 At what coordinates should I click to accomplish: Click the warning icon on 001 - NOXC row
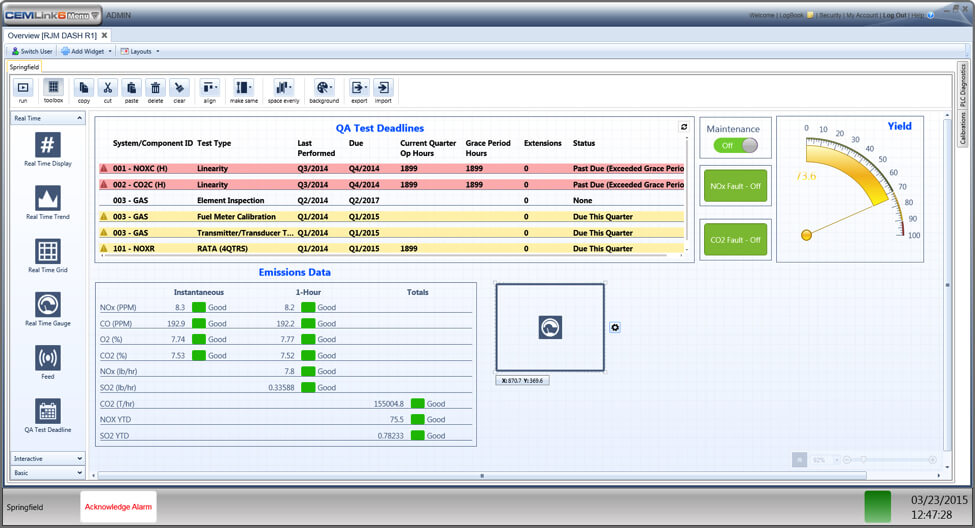tap(104, 168)
